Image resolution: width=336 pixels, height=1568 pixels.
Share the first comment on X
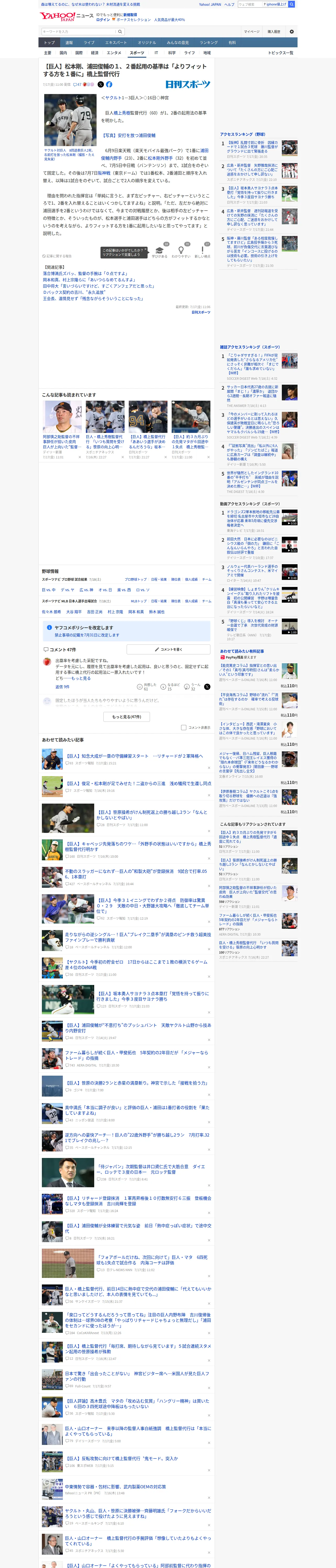pos(207,687)
